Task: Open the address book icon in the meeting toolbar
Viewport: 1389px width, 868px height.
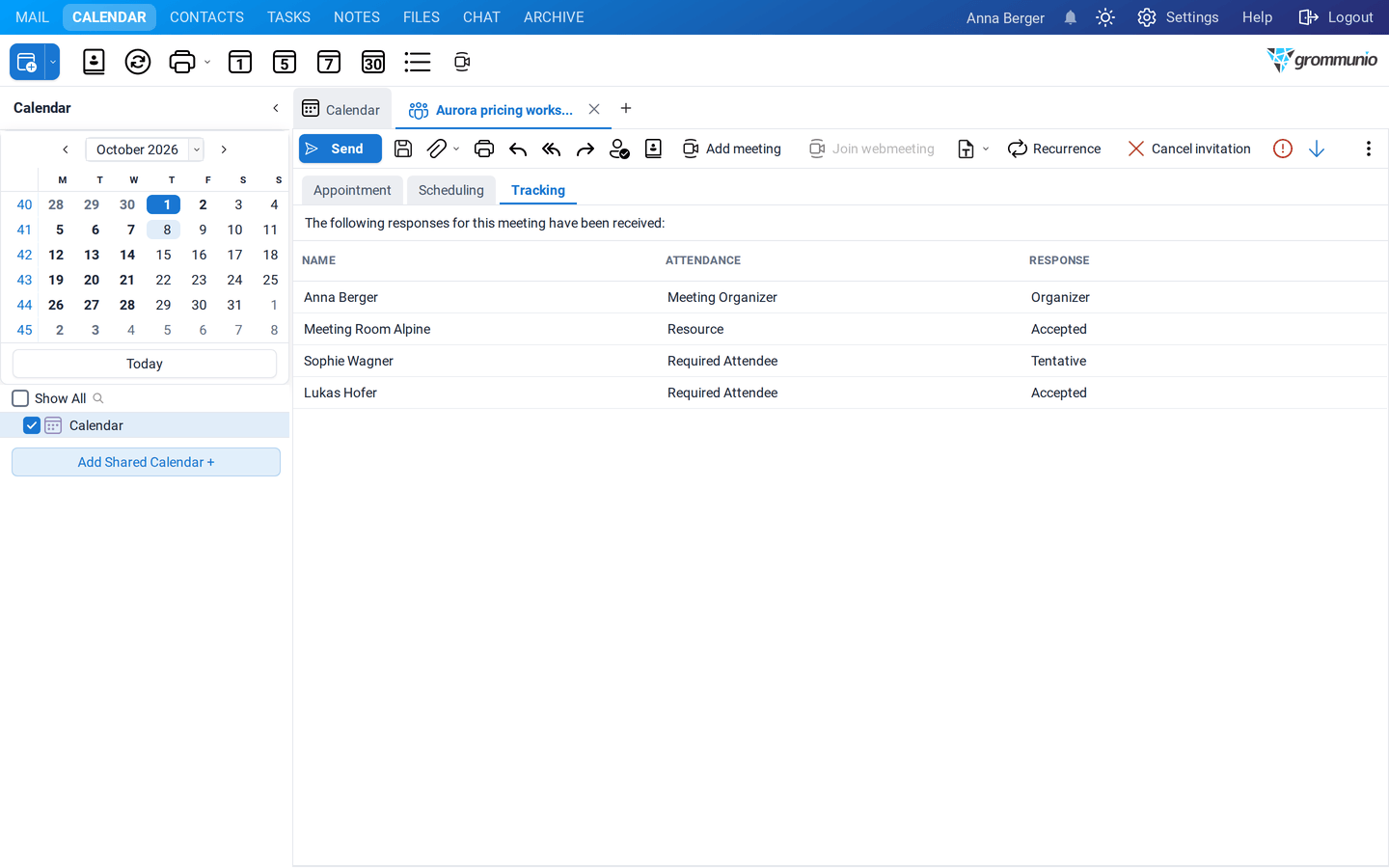Action: click(653, 149)
